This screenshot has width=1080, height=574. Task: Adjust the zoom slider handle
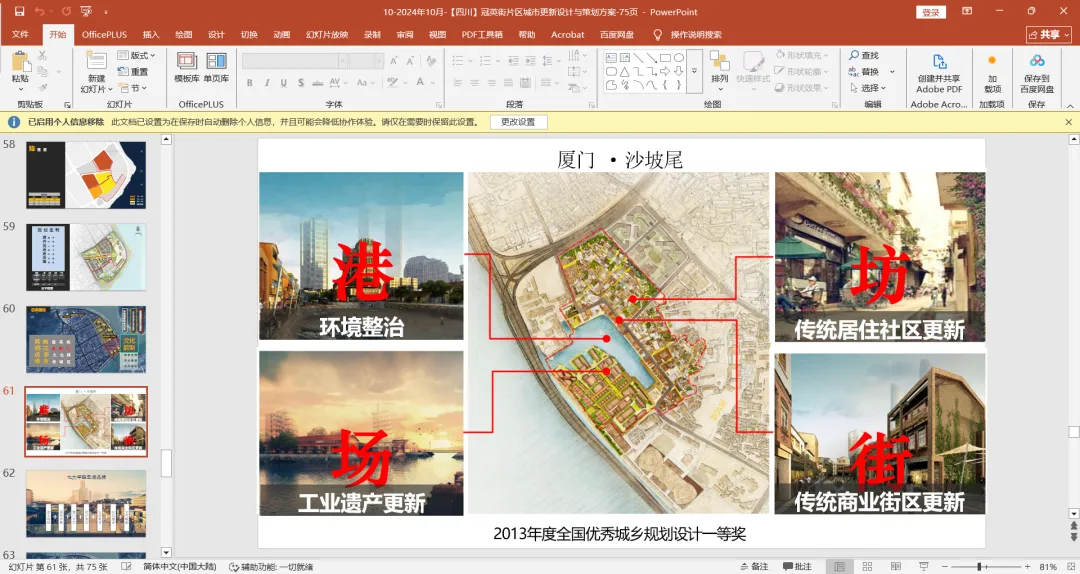pos(979,566)
